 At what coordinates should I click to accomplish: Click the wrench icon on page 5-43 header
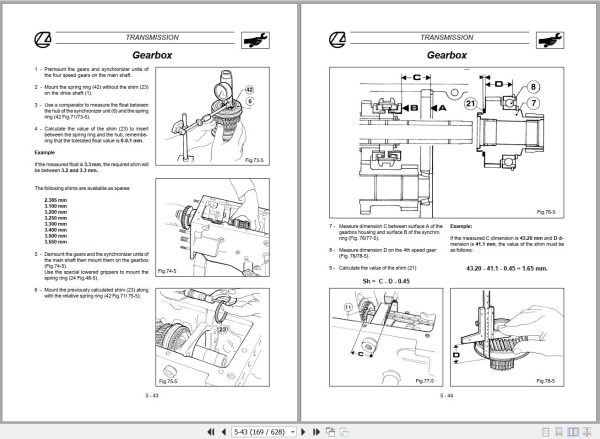[x=255, y=40]
